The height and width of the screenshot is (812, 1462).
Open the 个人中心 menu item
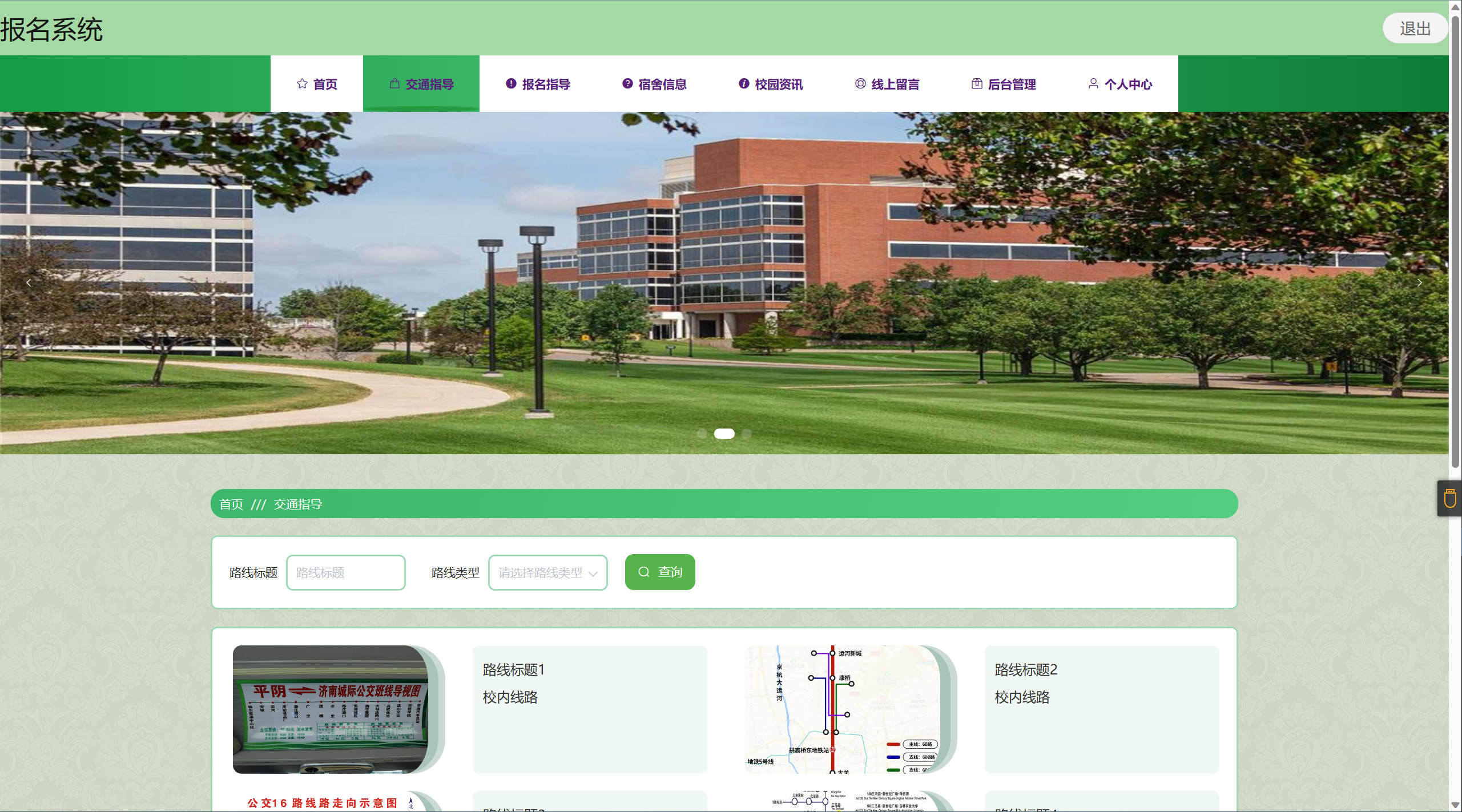[1120, 84]
